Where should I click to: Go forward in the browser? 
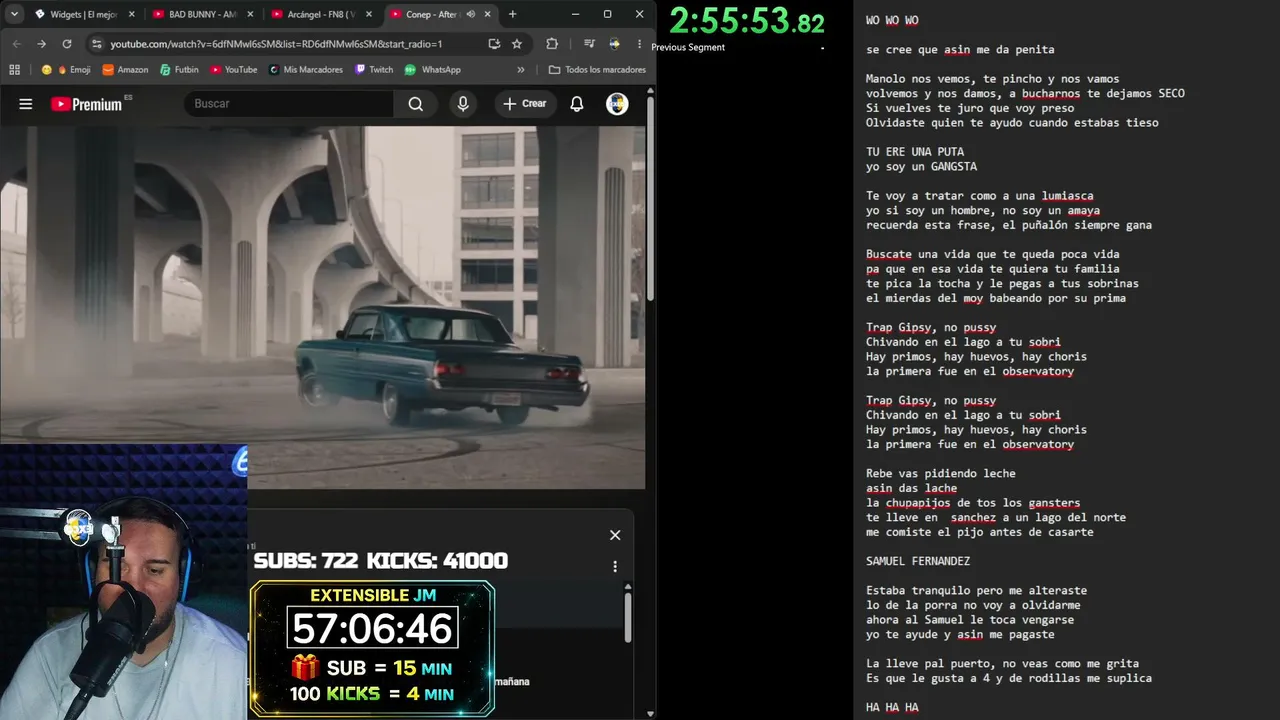coord(41,44)
